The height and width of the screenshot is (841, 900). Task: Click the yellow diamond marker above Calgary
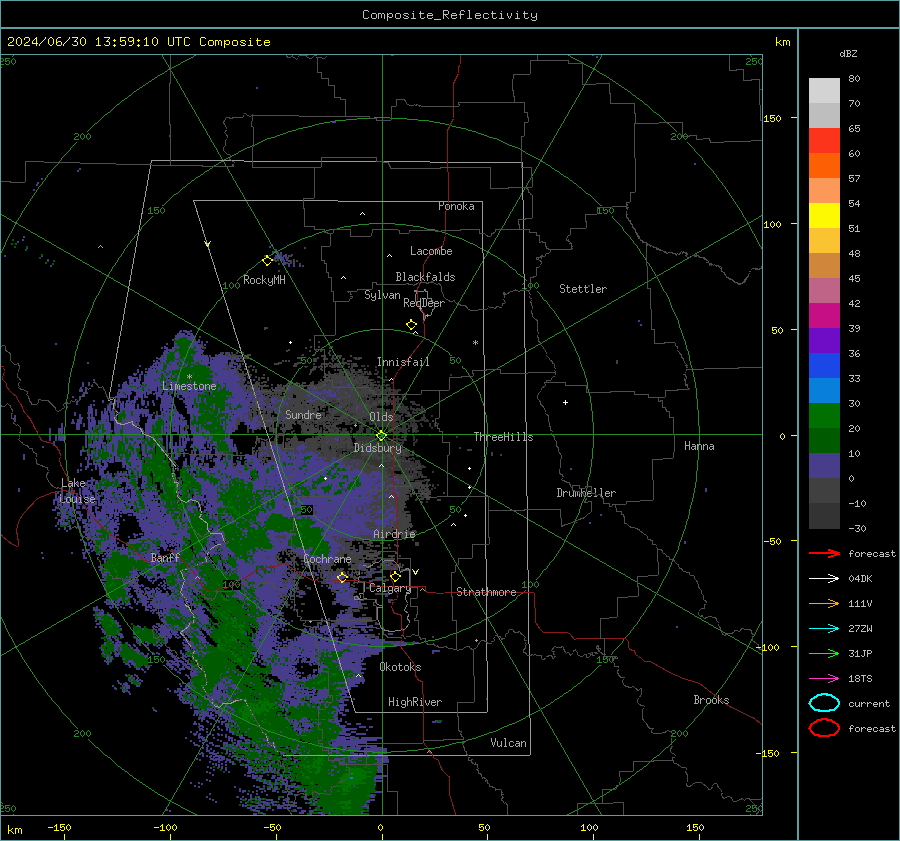[x=395, y=576]
